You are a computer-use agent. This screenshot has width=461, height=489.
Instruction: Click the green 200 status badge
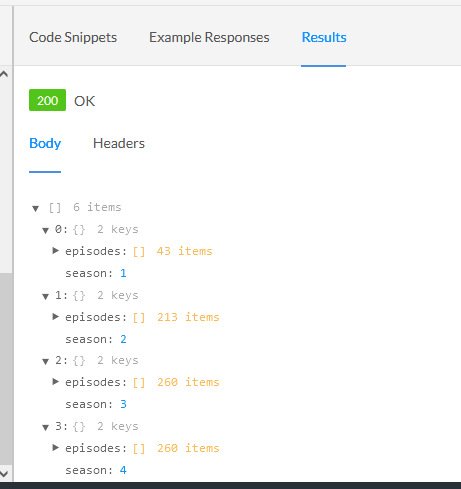[x=47, y=100]
